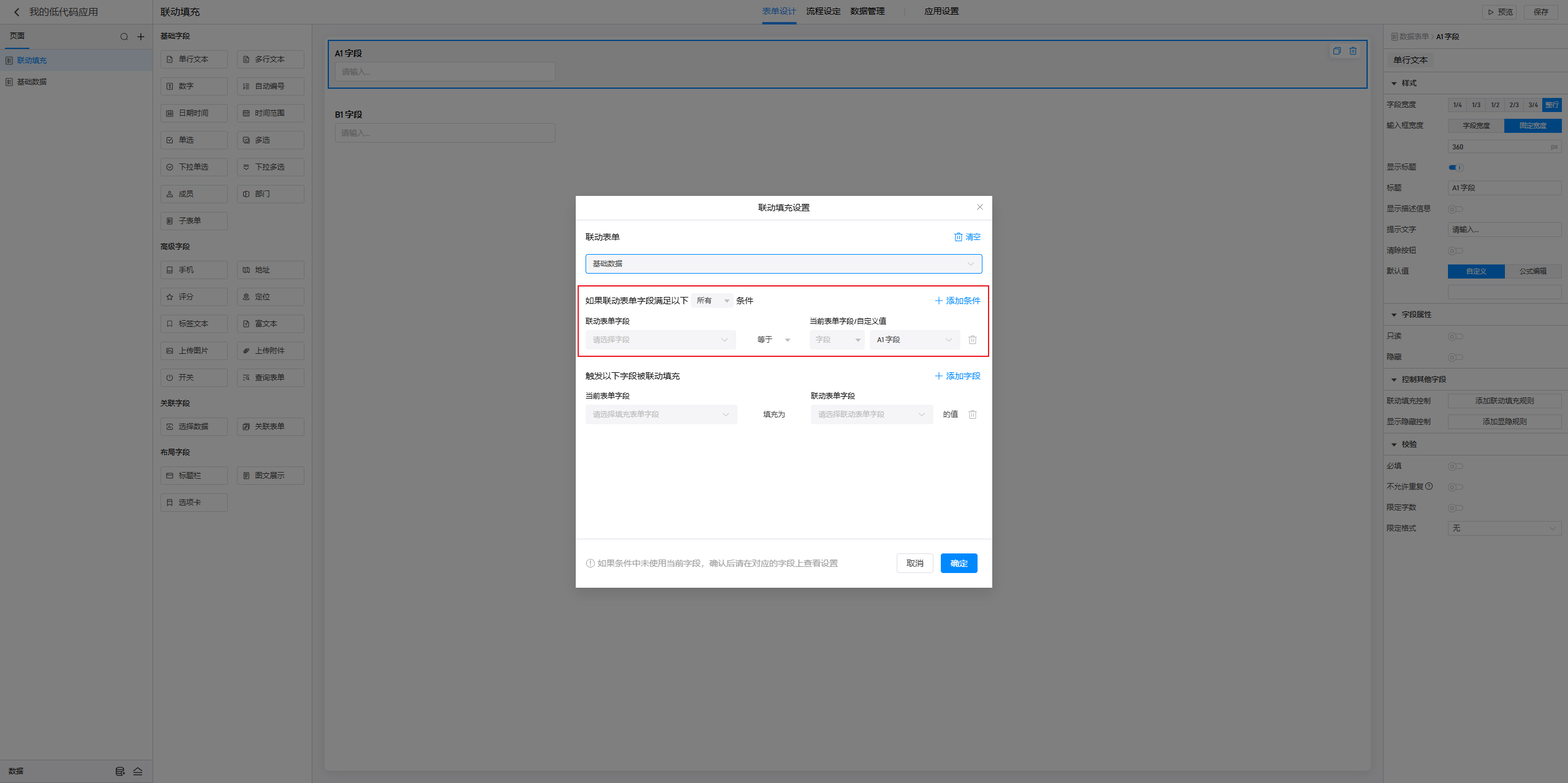Viewport: 1568px width, 783px height.
Task: Switch to the 流程设定 tab
Action: (823, 12)
